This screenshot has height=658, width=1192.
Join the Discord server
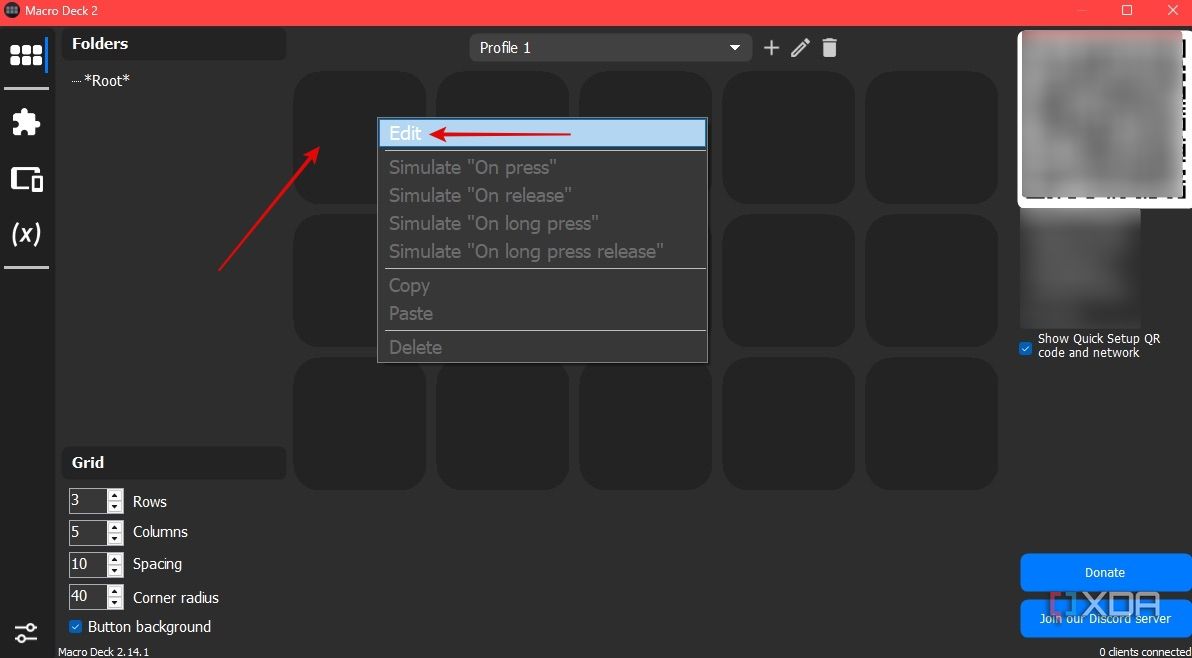point(1105,618)
